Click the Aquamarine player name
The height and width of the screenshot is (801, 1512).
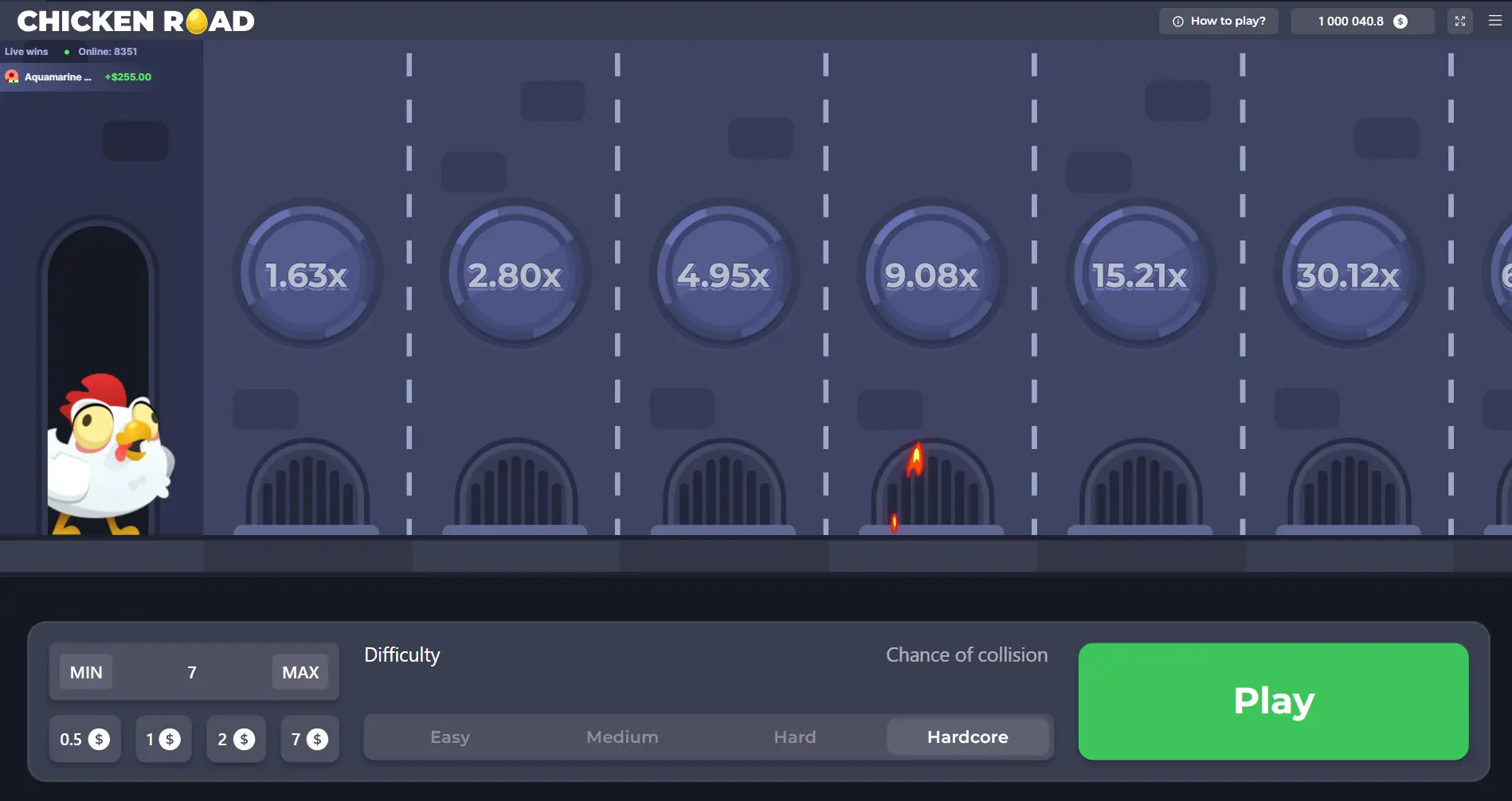[x=58, y=77]
